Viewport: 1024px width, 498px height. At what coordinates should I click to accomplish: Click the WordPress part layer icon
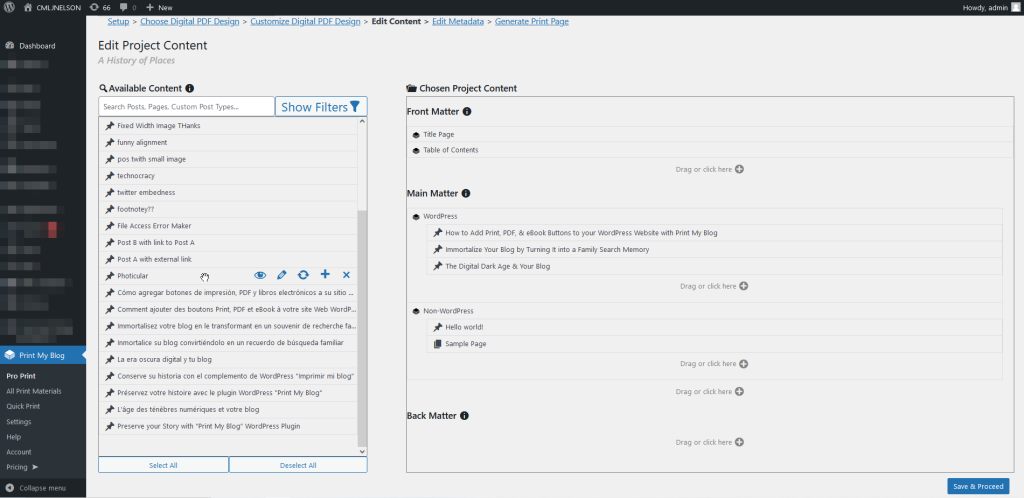[x=416, y=216]
